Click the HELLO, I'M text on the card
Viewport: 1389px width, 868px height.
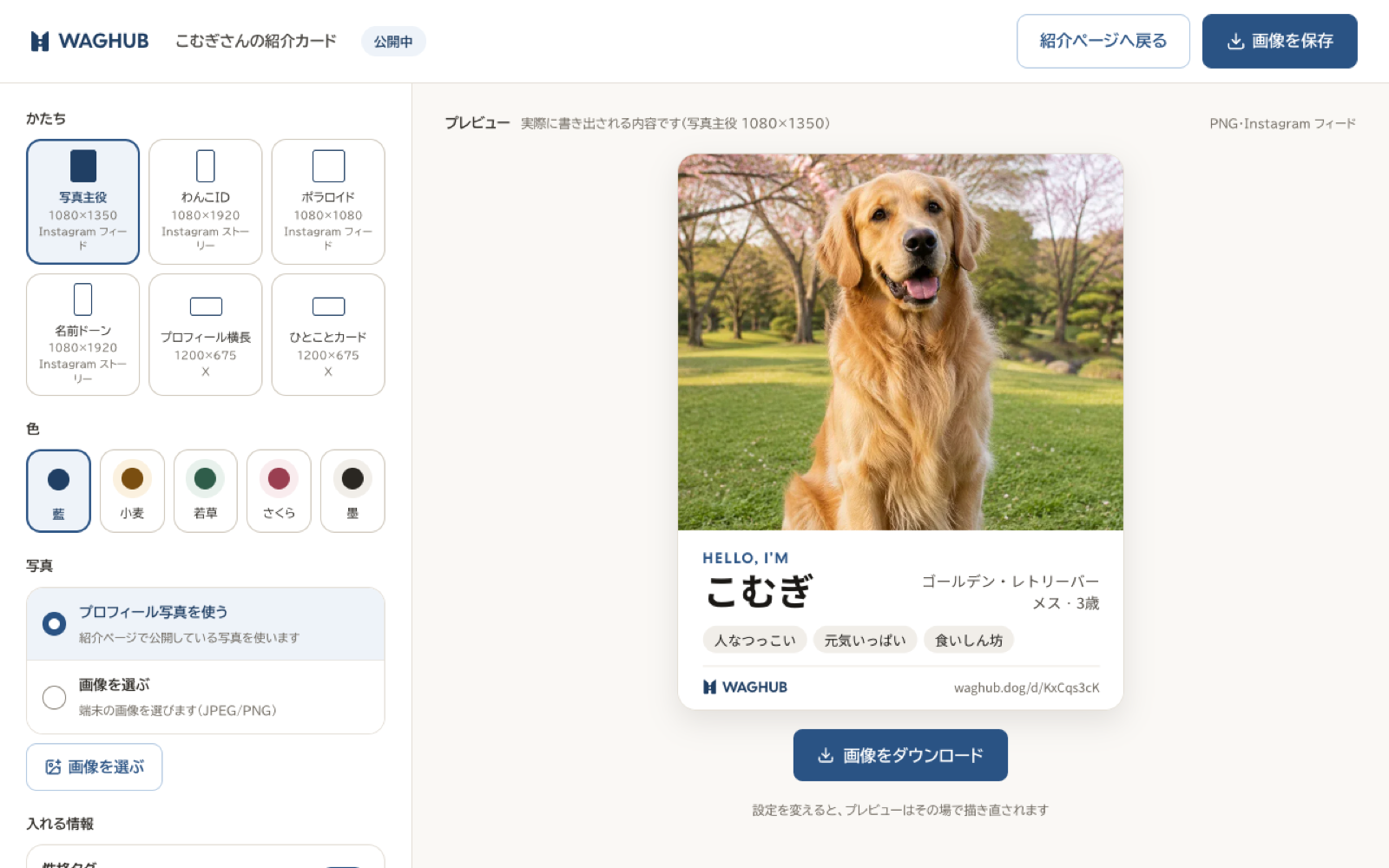(x=746, y=558)
